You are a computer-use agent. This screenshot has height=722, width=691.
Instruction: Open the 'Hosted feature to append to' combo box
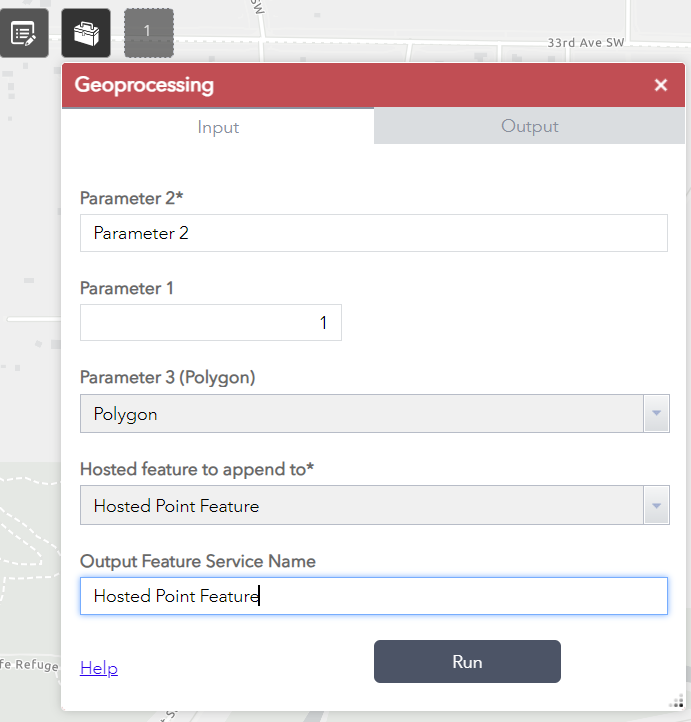pyautogui.click(x=362, y=506)
